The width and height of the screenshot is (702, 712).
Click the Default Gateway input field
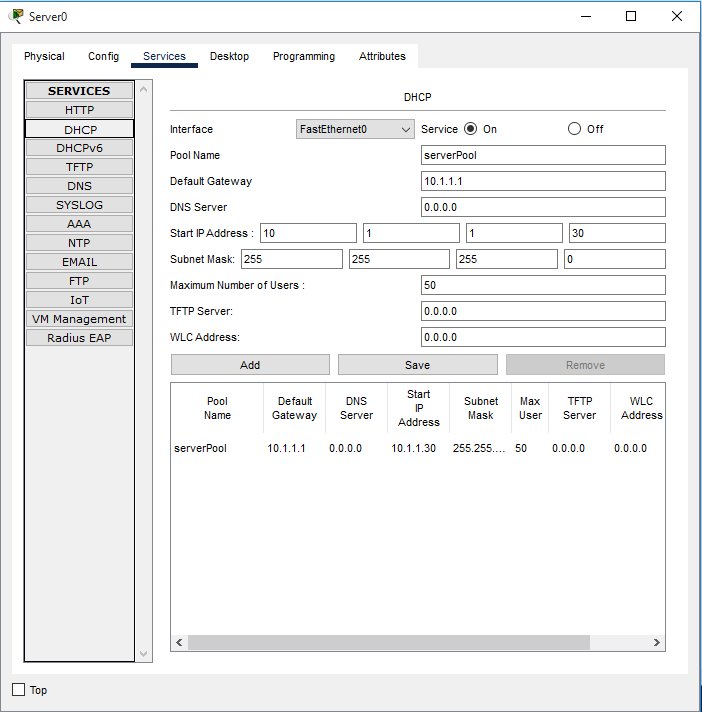[x=543, y=181]
